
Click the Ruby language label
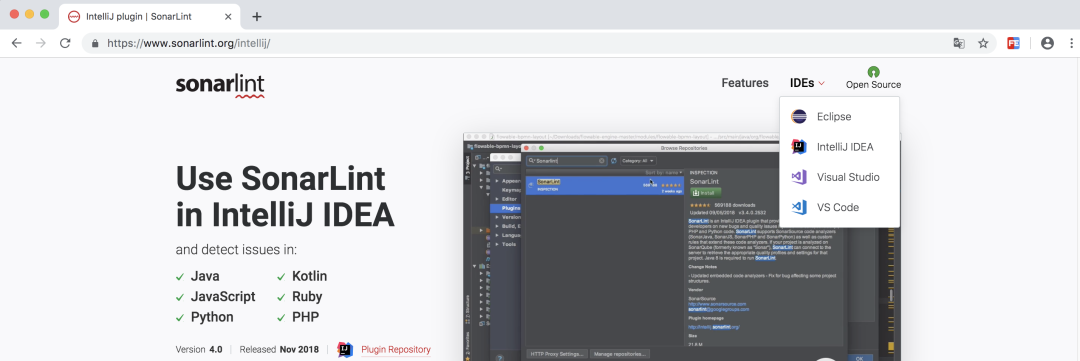(x=307, y=297)
